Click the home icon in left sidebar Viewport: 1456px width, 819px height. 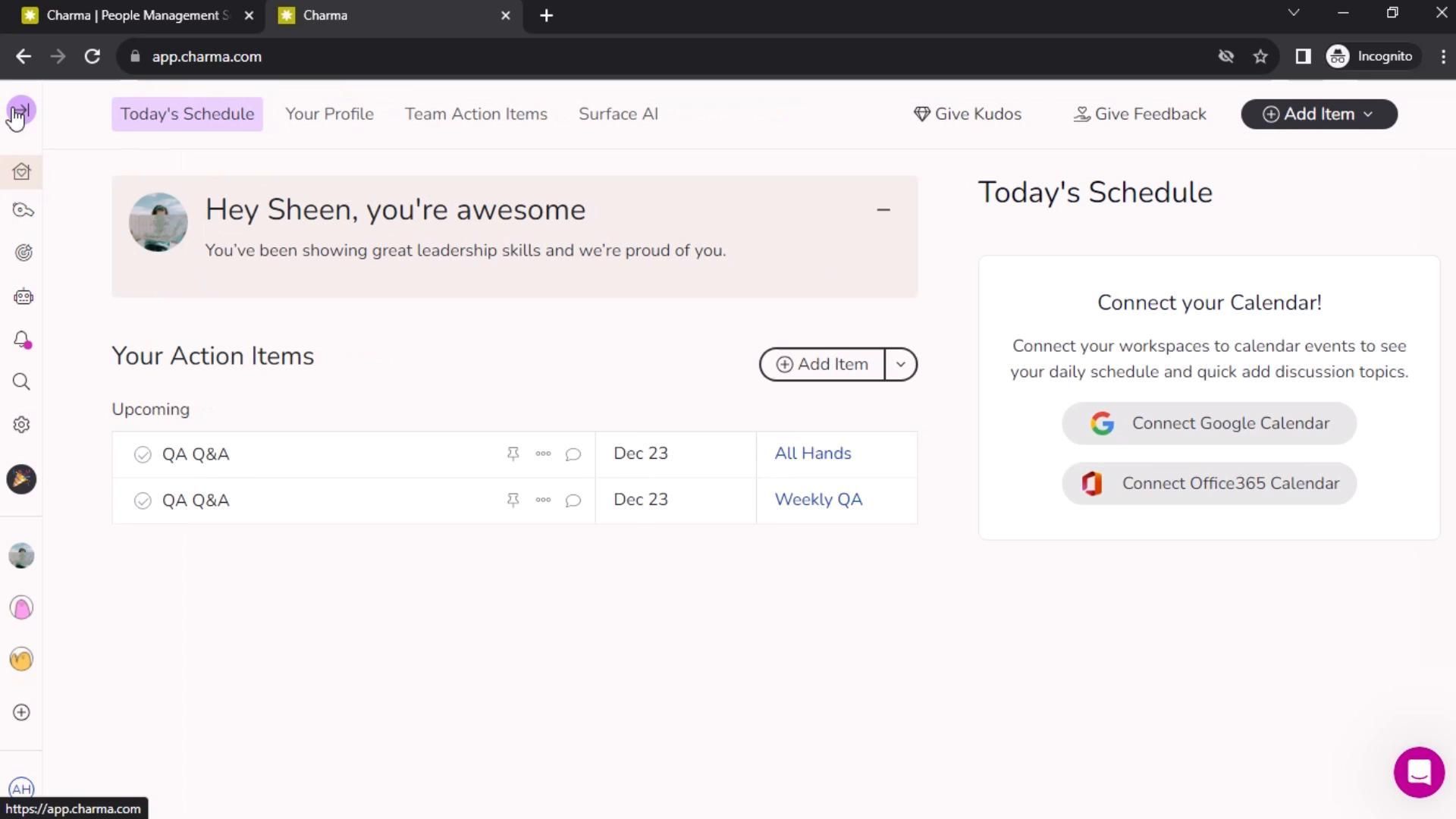tap(21, 171)
